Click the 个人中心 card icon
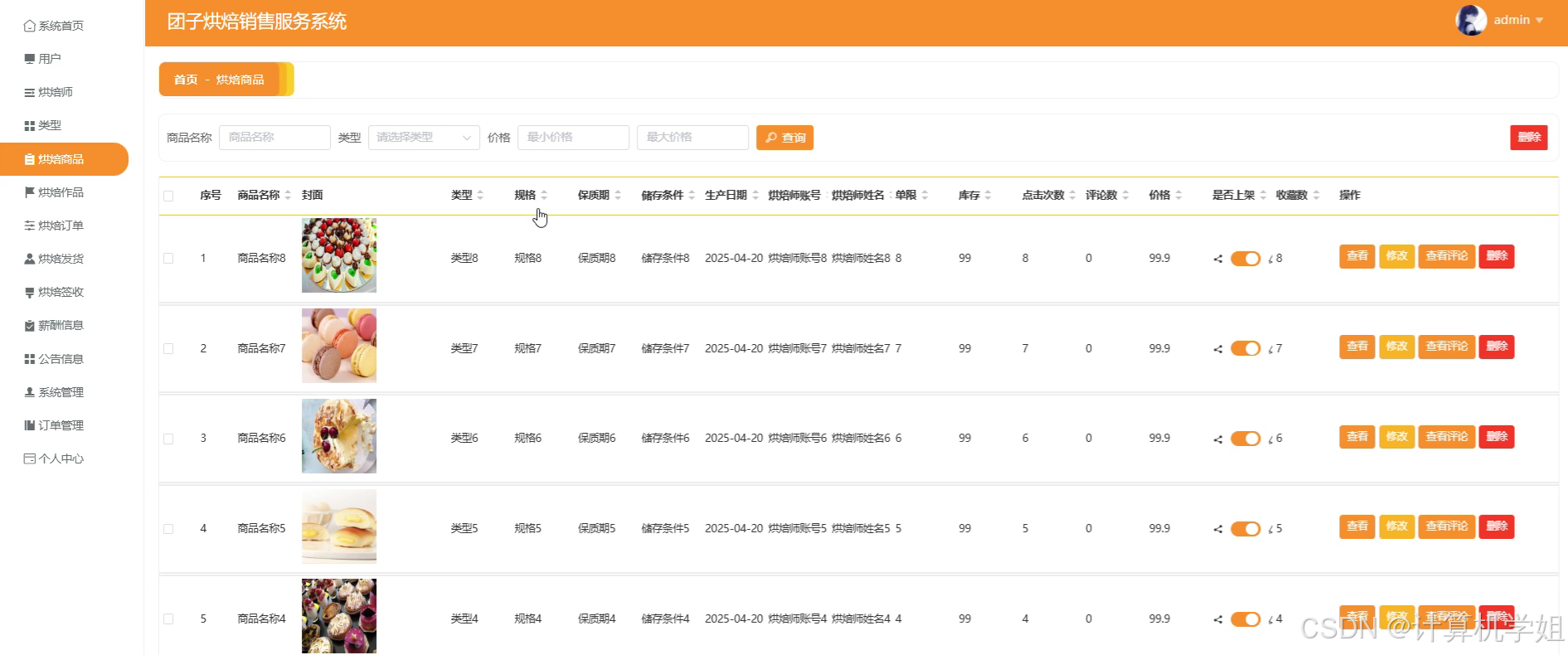 30,458
